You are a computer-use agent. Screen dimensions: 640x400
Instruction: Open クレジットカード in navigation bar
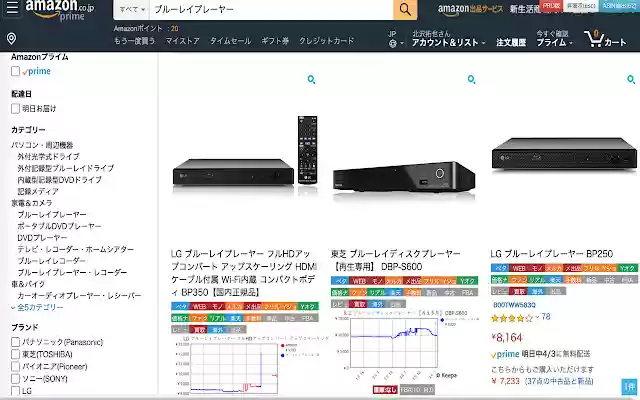coord(327,41)
